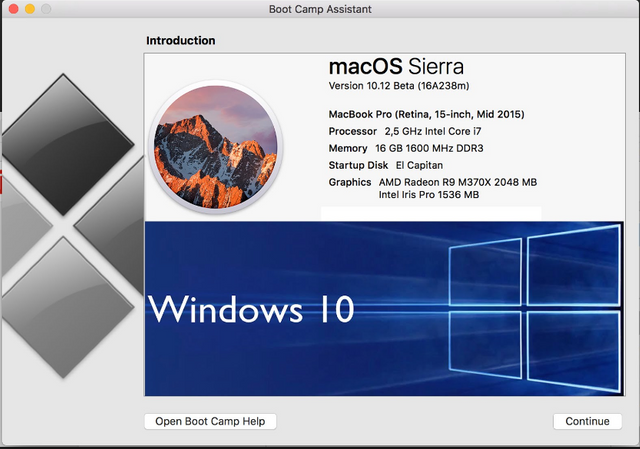Click the Continue button
Screen dimensions: 640x449
(x=587, y=421)
